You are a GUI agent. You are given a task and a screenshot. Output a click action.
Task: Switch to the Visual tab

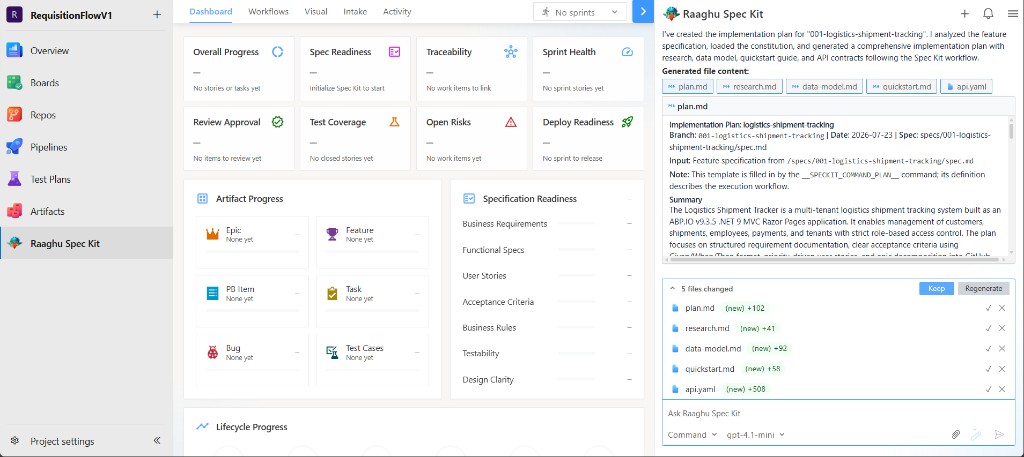click(316, 12)
